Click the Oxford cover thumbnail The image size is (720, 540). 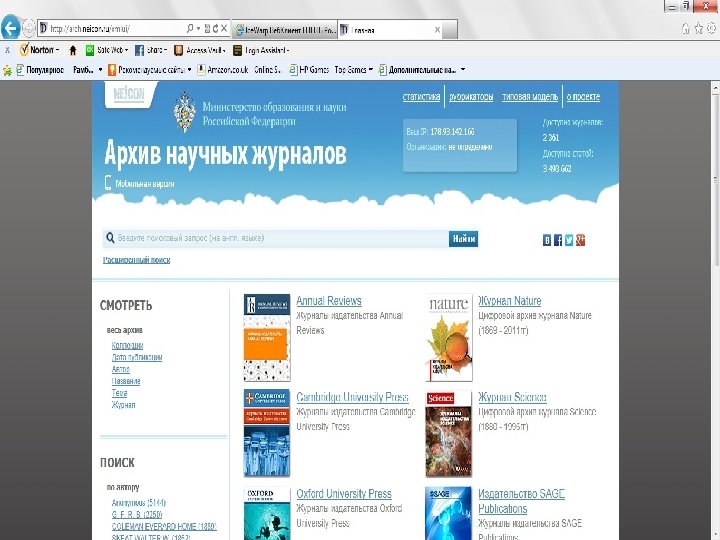[x=267, y=513]
